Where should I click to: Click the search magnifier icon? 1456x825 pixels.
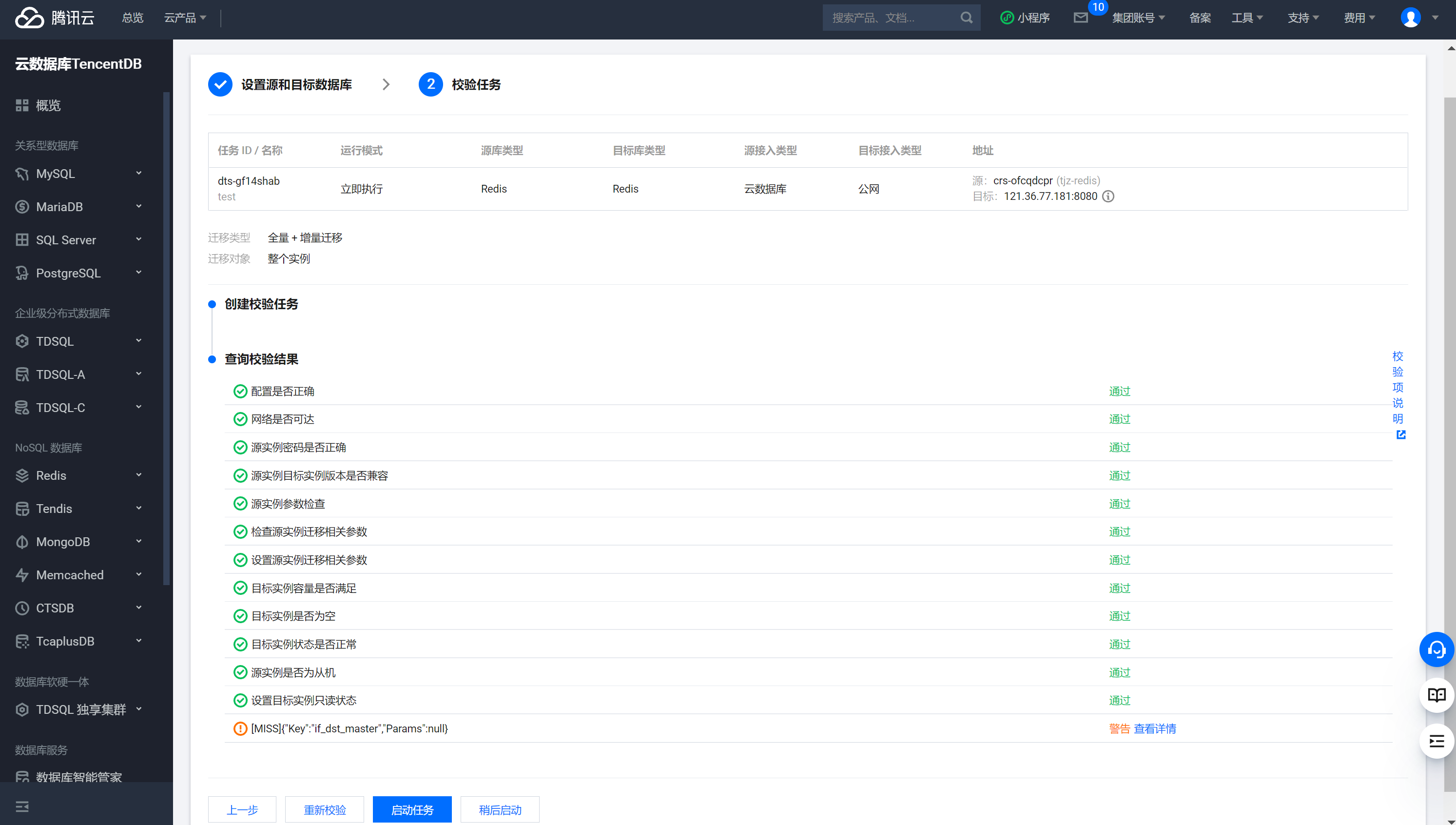[x=966, y=18]
